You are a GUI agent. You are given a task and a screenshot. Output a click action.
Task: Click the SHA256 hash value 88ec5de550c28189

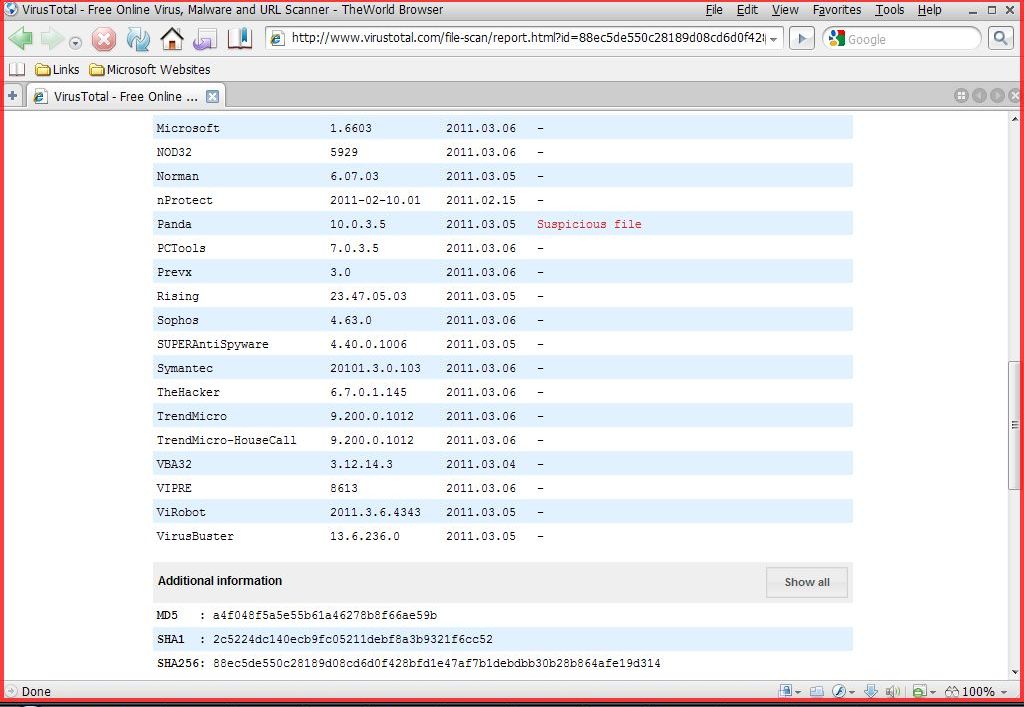(436, 663)
